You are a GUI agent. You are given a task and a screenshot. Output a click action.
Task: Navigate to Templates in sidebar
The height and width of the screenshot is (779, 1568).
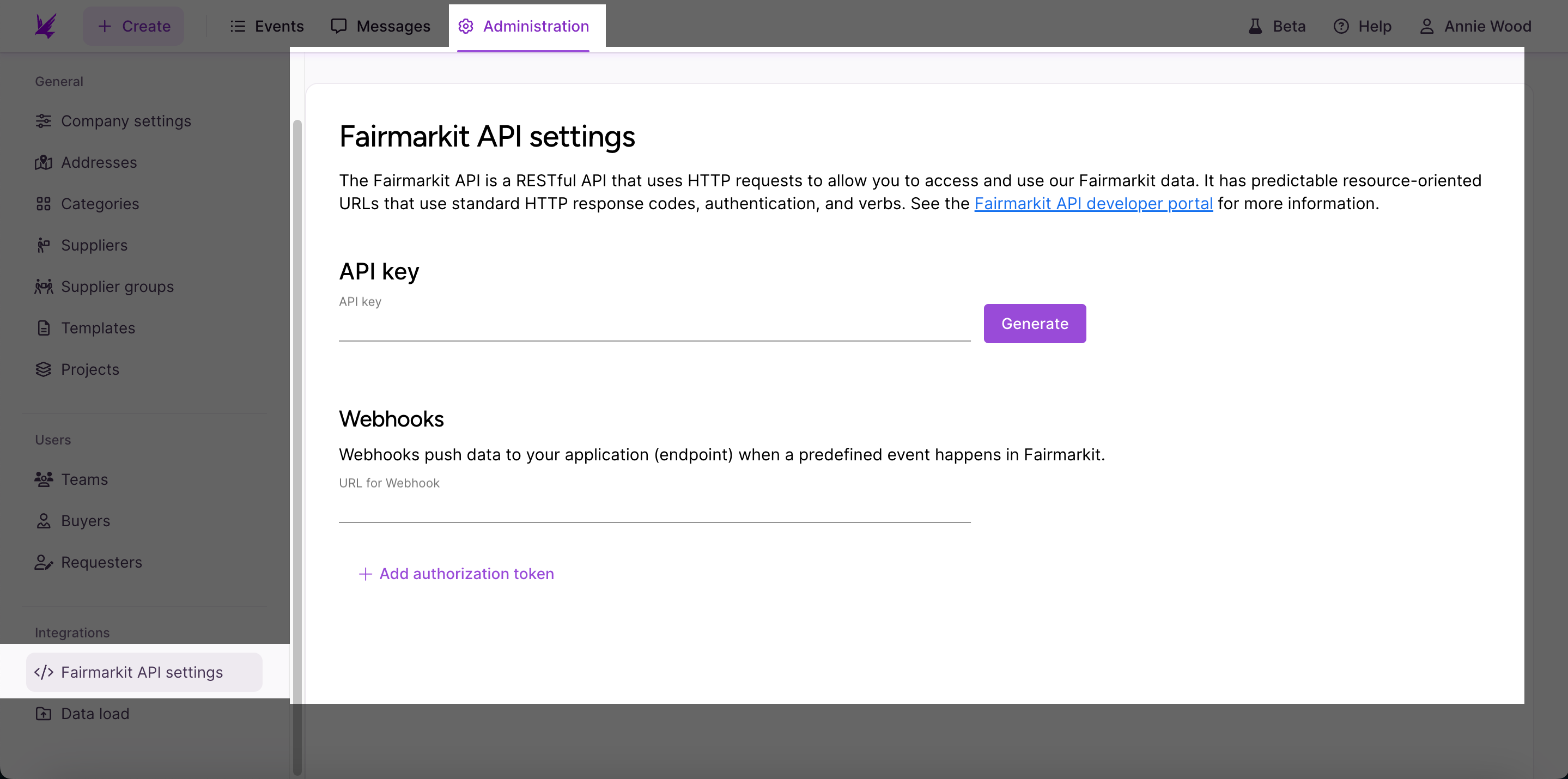click(98, 327)
